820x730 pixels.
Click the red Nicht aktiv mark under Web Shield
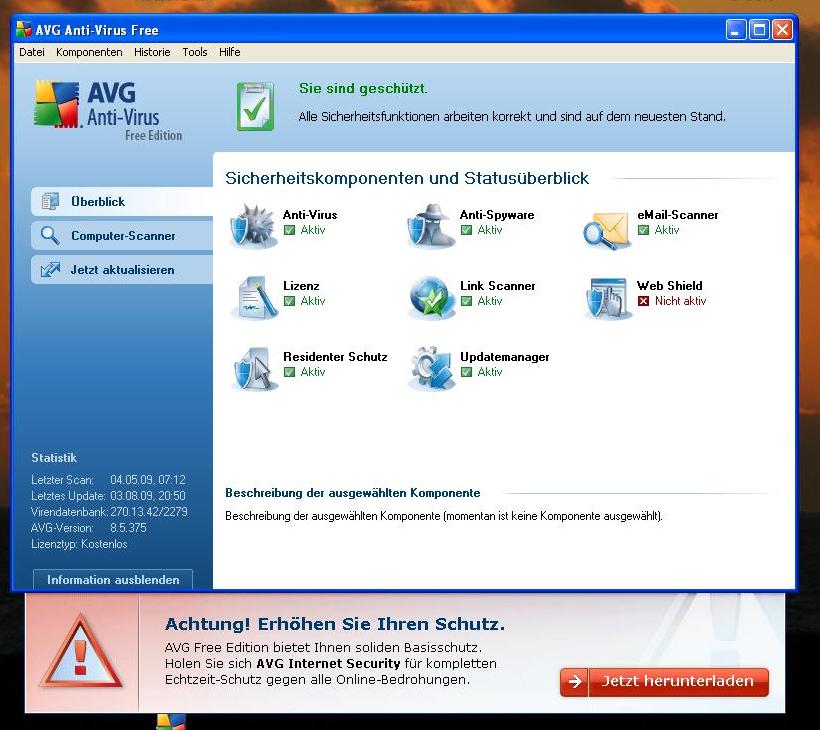point(643,301)
